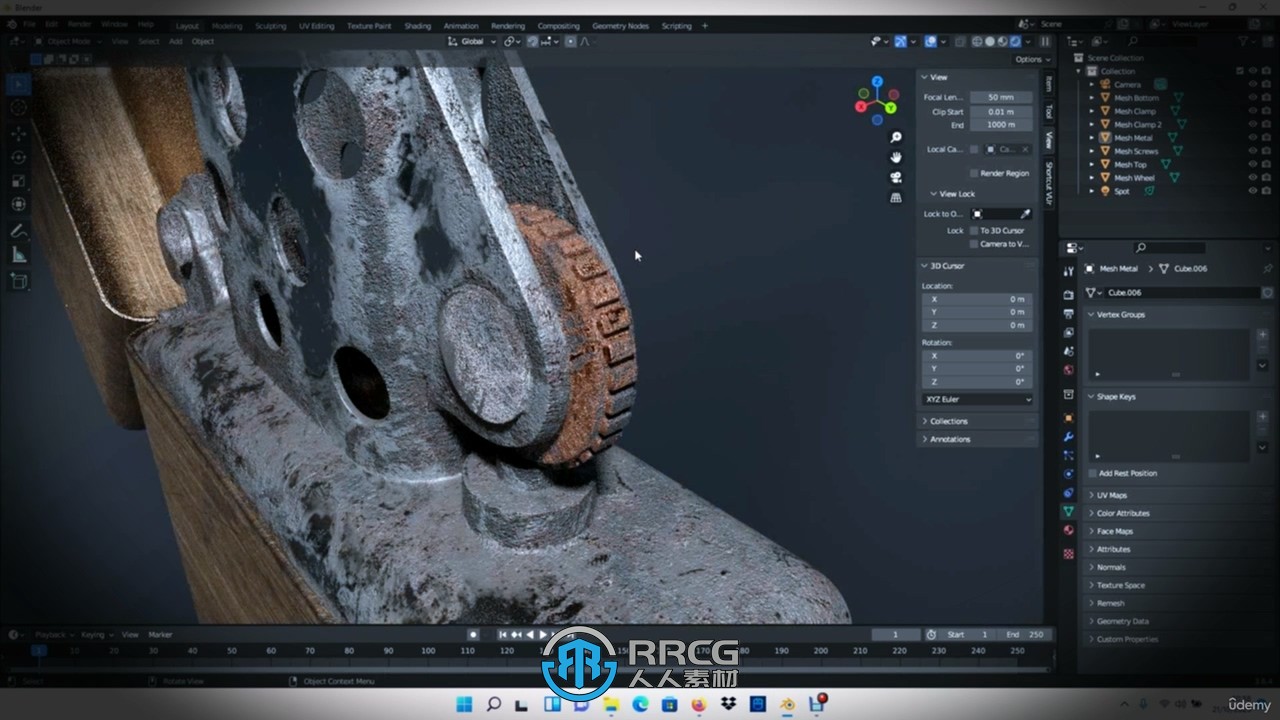Viewport: 1280px width, 720px height.
Task: Switch to rendered viewport shading
Action: (x=1015, y=41)
